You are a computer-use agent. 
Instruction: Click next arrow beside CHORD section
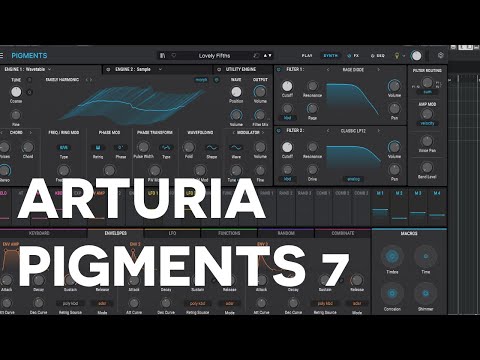(31, 133)
